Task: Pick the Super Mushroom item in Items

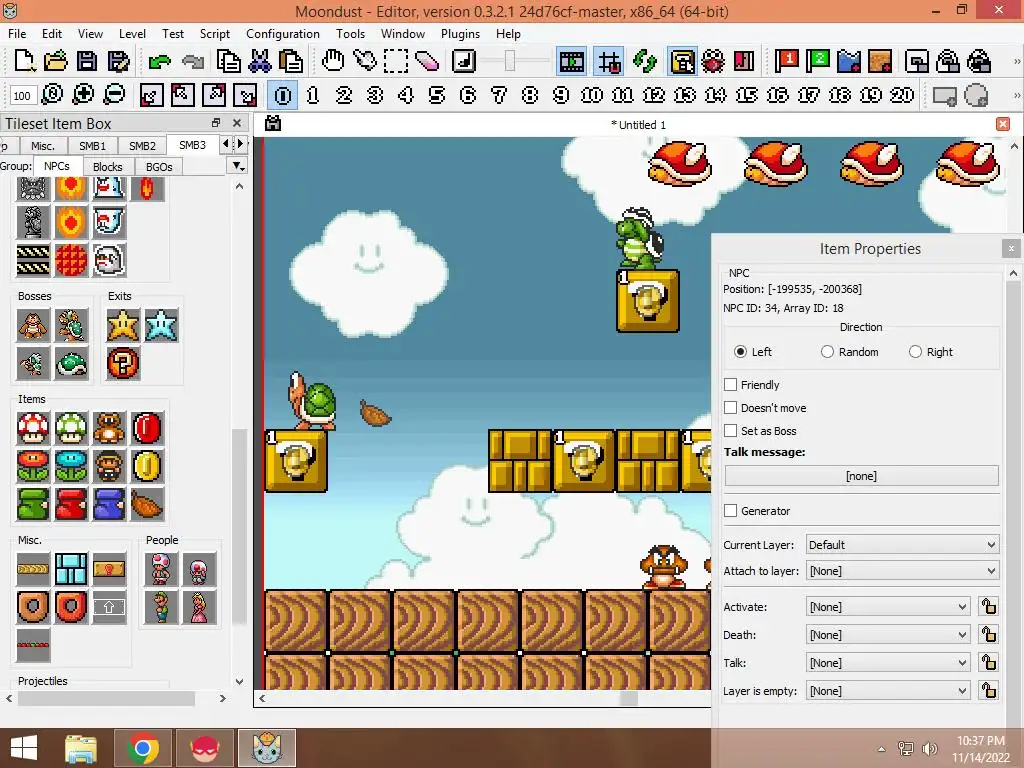Action: click(x=33, y=428)
